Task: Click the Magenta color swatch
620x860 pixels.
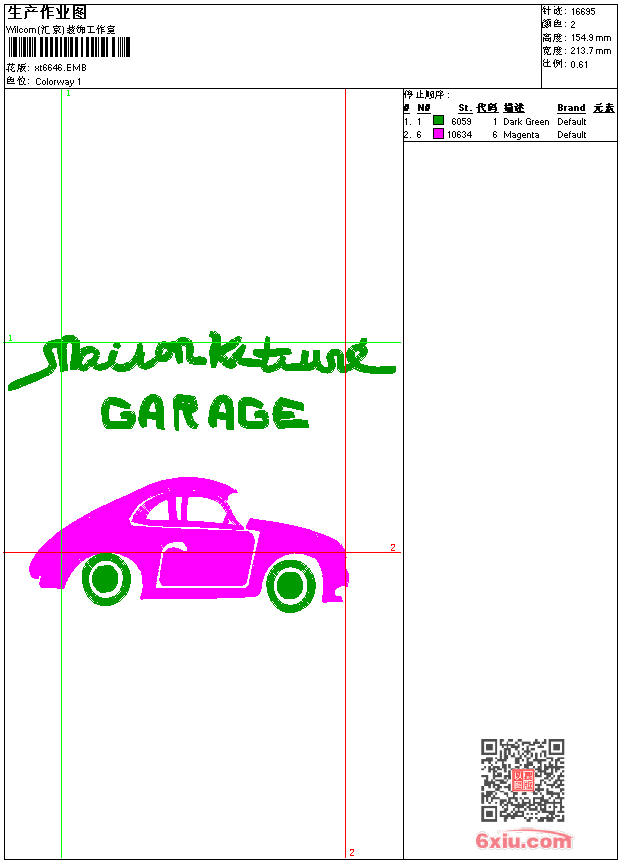Action: pos(438,134)
